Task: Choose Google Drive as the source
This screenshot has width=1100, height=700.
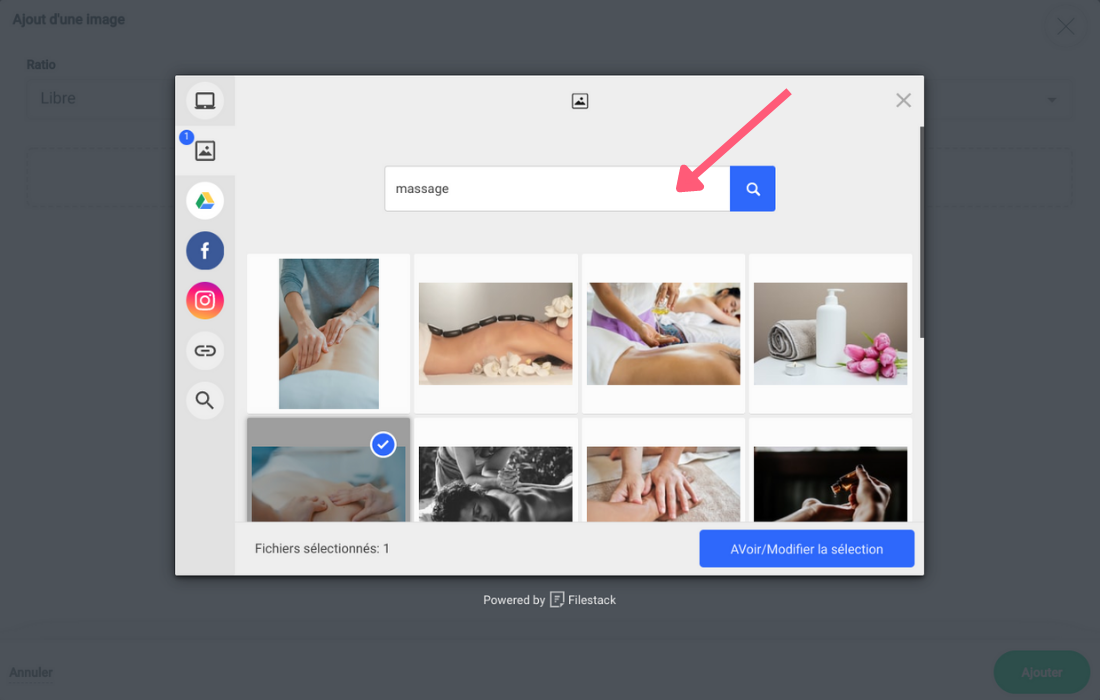Action: (x=205, y=201)
